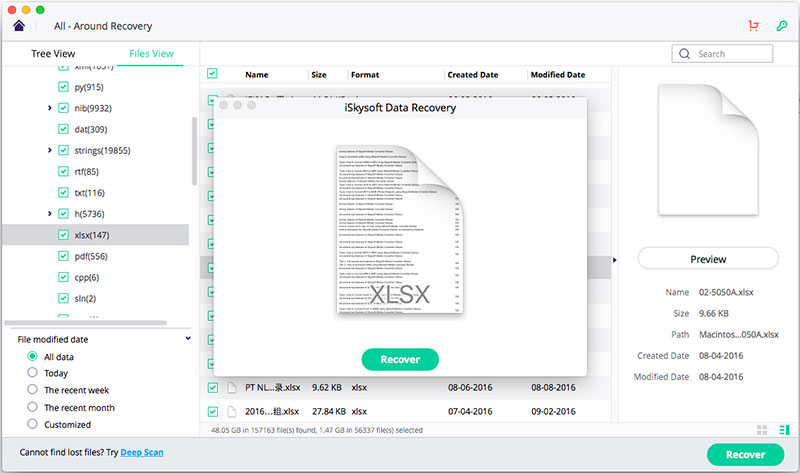The height and width of the screenshot is (473, 800).
Task: Uncheck the PT NL xlsx file checkbox
Action: click(213, 388)
